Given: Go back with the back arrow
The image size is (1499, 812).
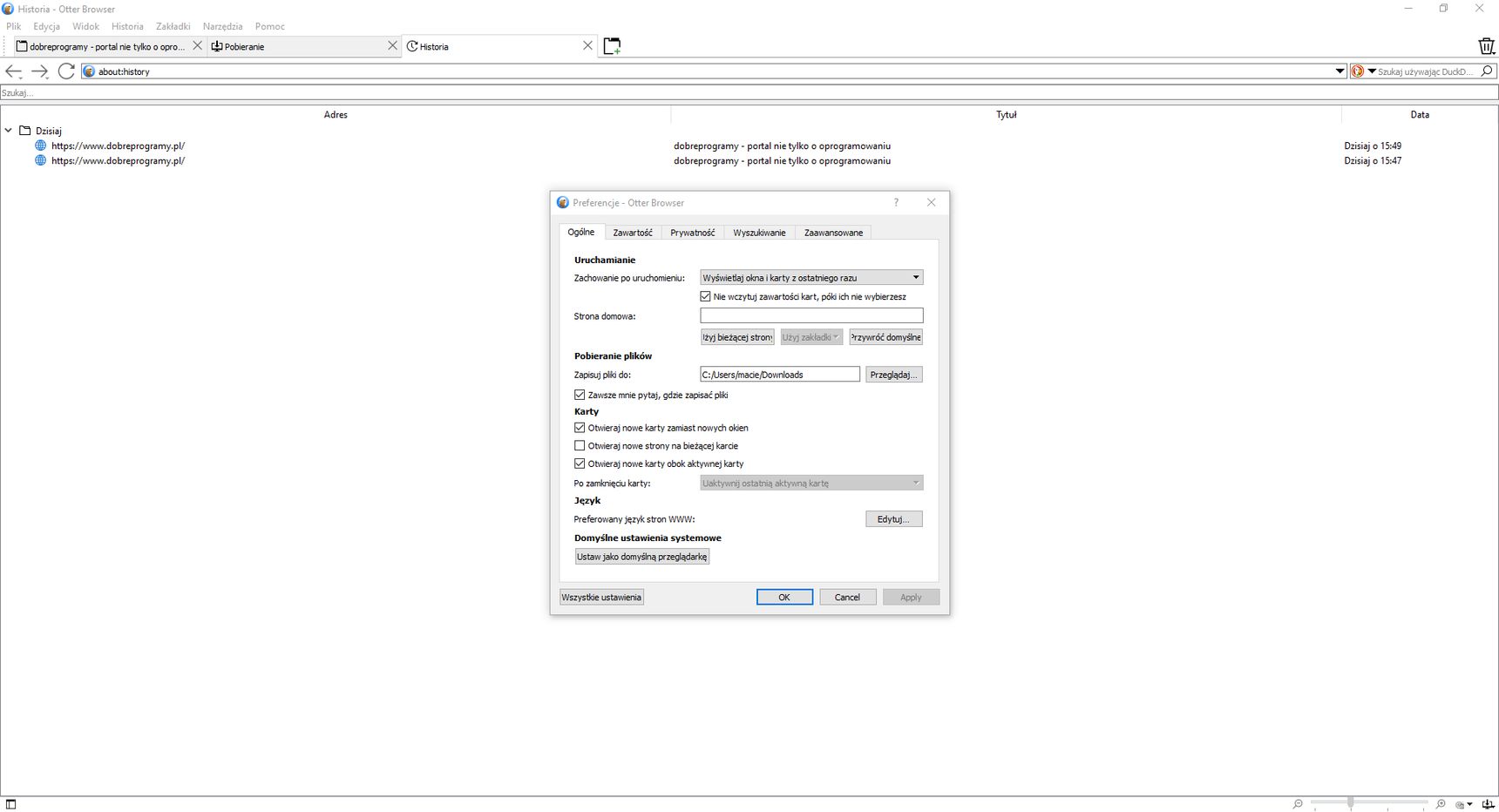Looking at the screenshot, I should [x=13, y=71].
